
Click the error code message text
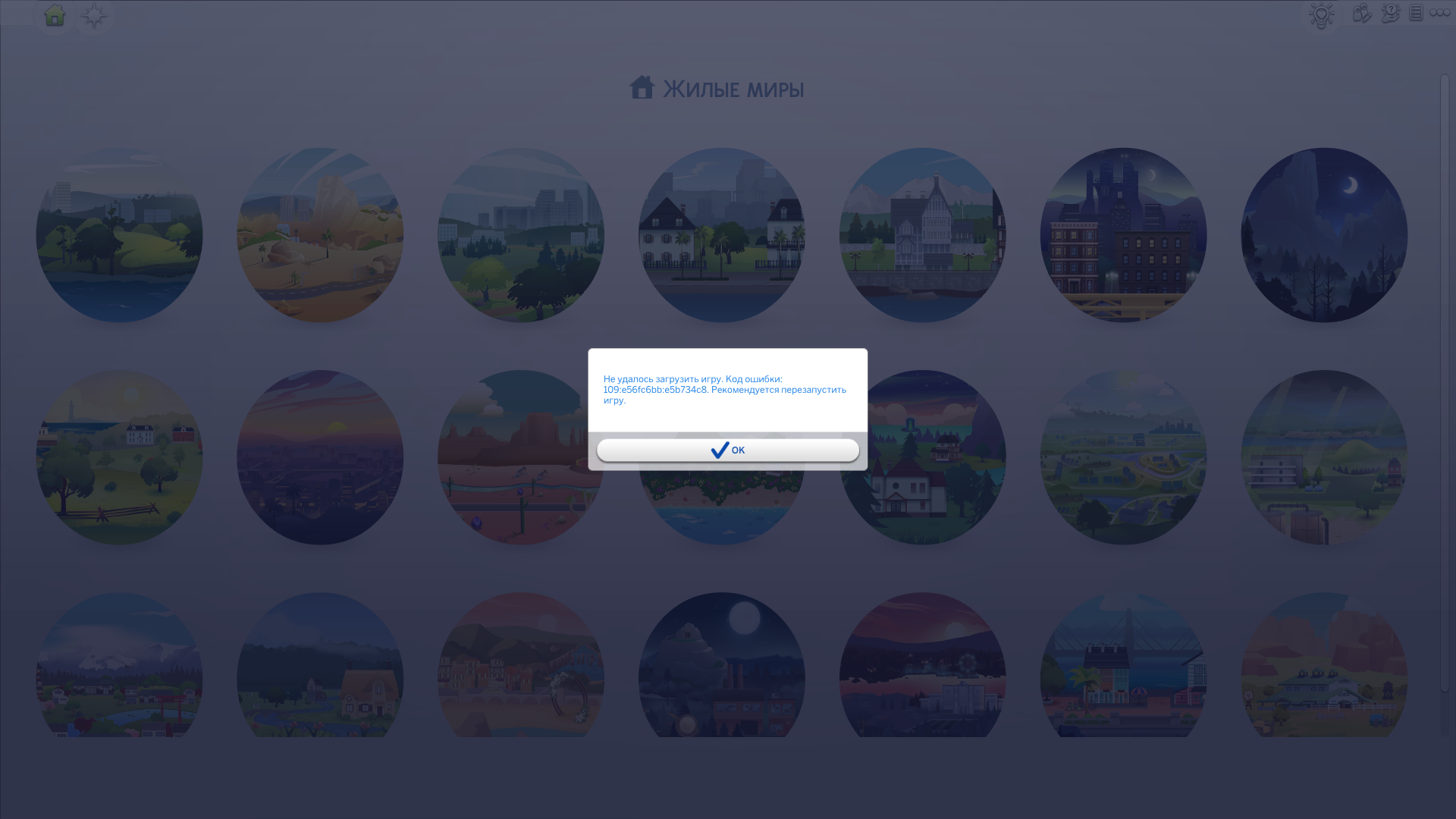(x=724, y=390)
